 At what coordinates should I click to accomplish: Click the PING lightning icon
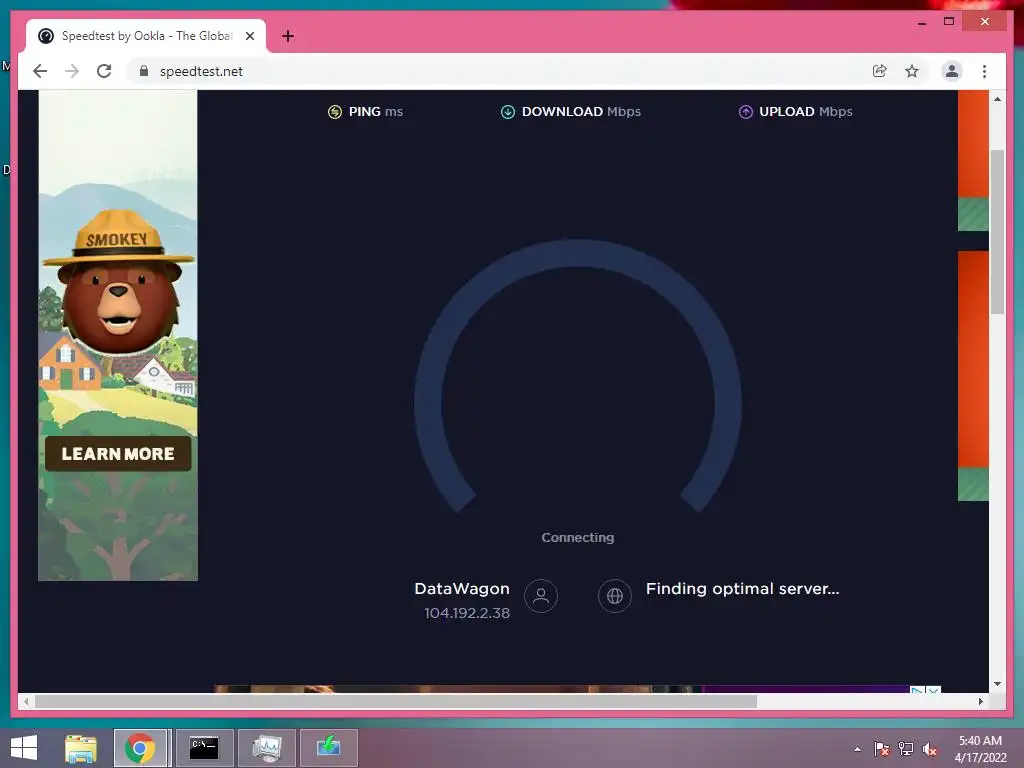pos(334,112)
